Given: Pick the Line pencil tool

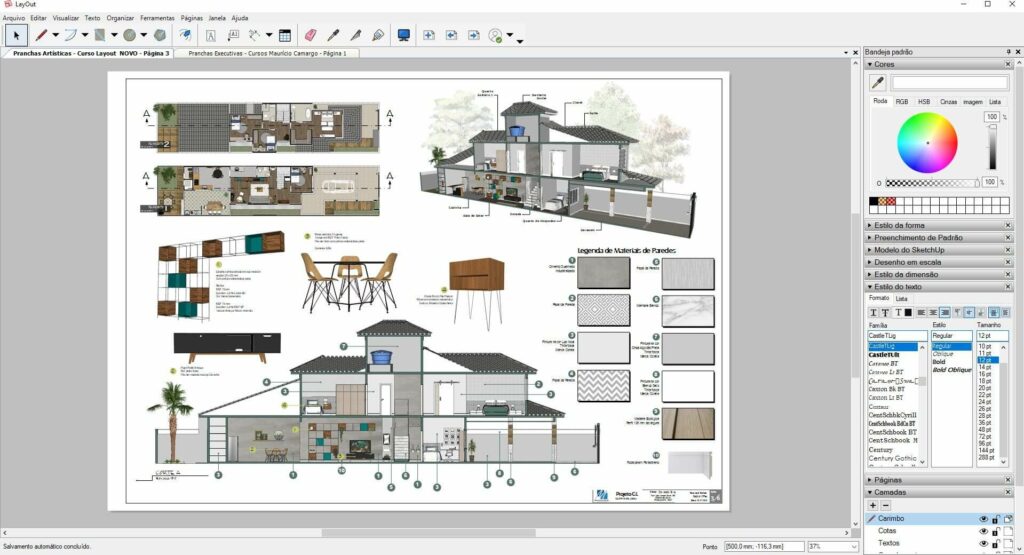Looking at the screenshot, I should pos(41,35).
